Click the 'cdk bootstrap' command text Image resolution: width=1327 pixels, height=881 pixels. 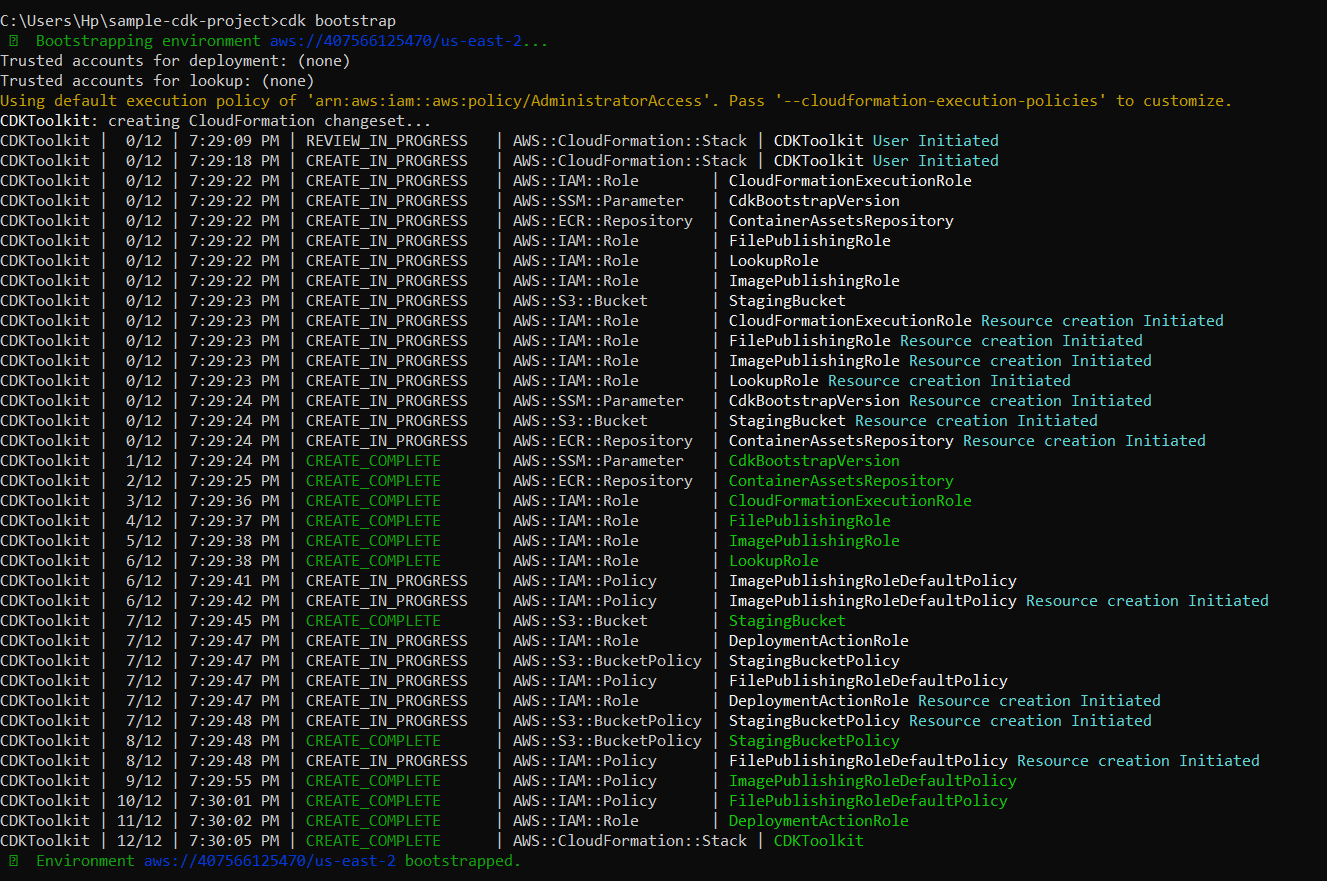pos(337,20)
